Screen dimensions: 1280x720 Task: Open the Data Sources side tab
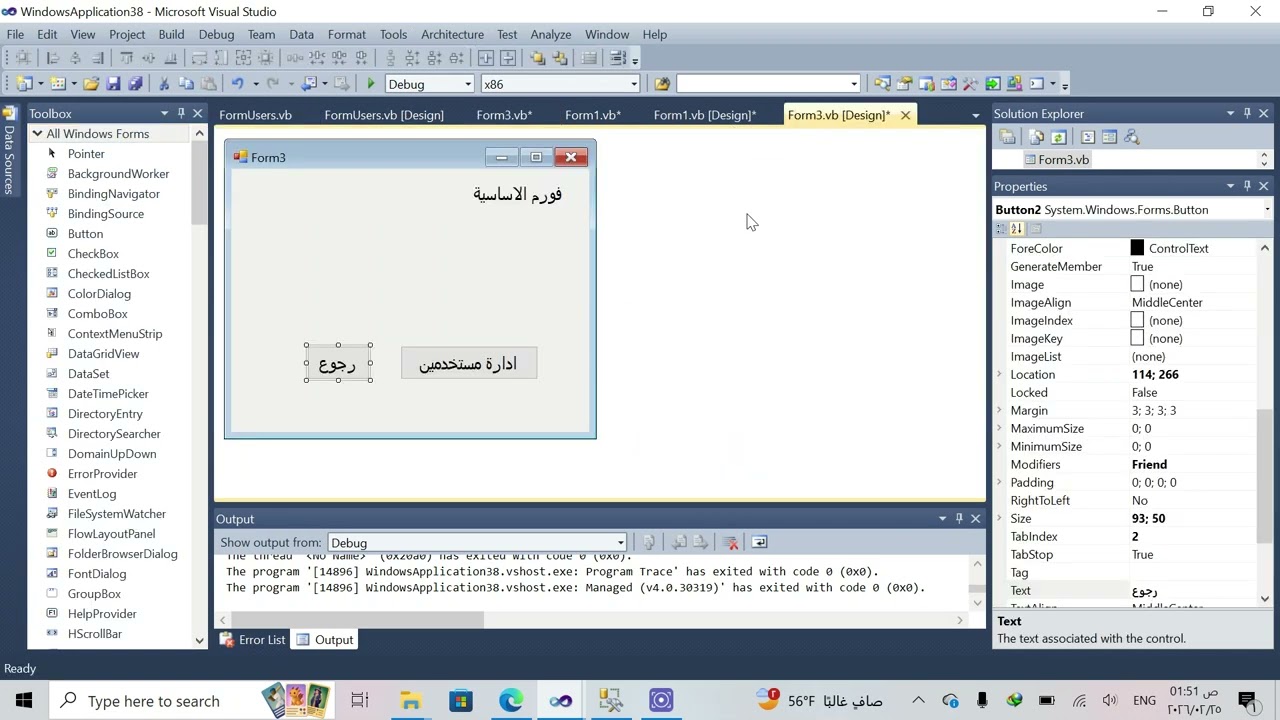click(8, 151)
